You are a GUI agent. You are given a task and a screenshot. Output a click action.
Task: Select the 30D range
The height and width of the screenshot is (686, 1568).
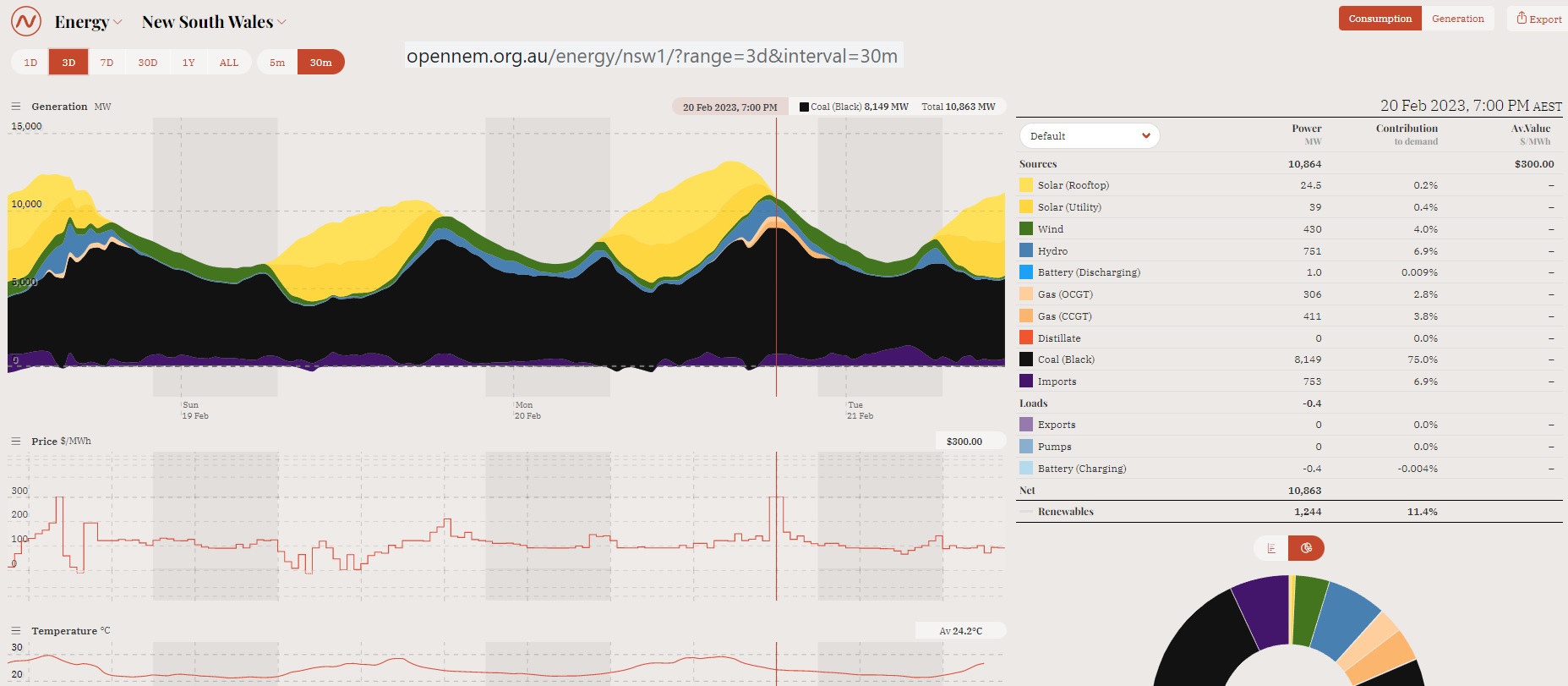click(148, 63)
